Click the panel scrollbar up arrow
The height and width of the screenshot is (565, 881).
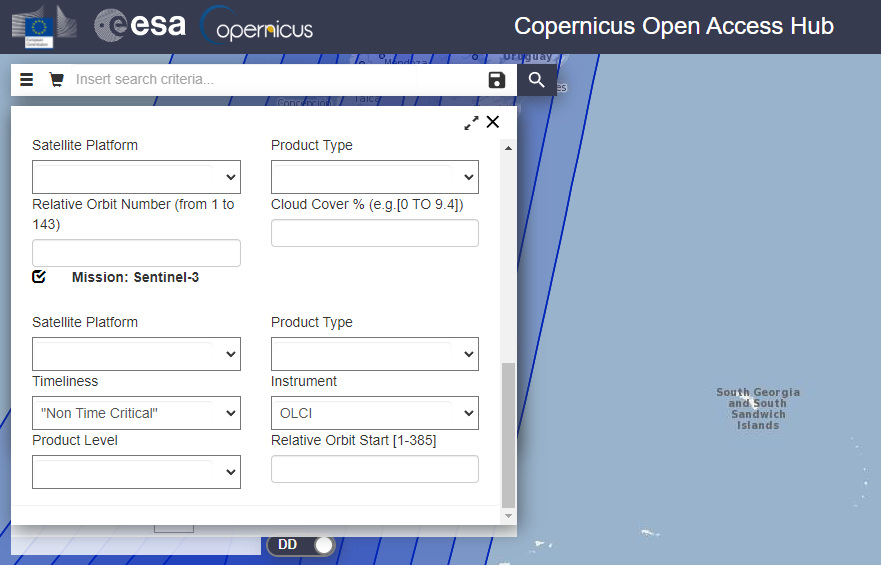pos(508,148)
